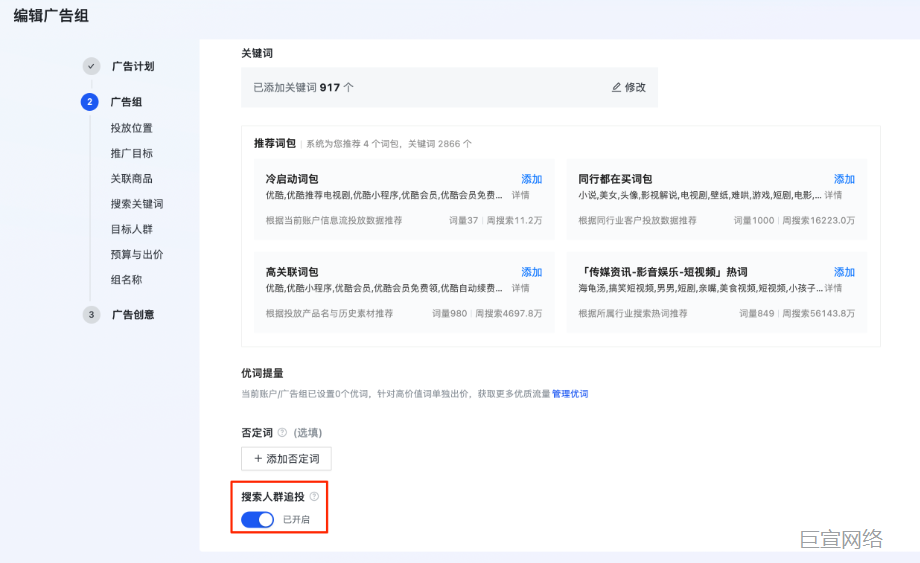Viewport: 920px width, 563px height.
Task: Click the step 3 circle for 广告创意
Action: click(91, 315)
